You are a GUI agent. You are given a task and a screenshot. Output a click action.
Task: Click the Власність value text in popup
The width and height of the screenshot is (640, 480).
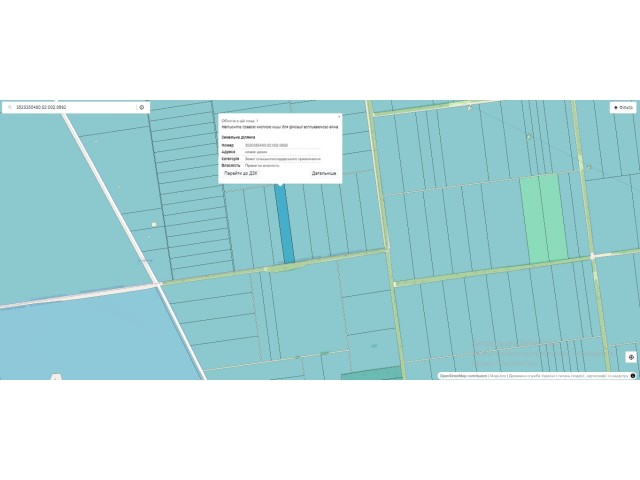(262, 166)
